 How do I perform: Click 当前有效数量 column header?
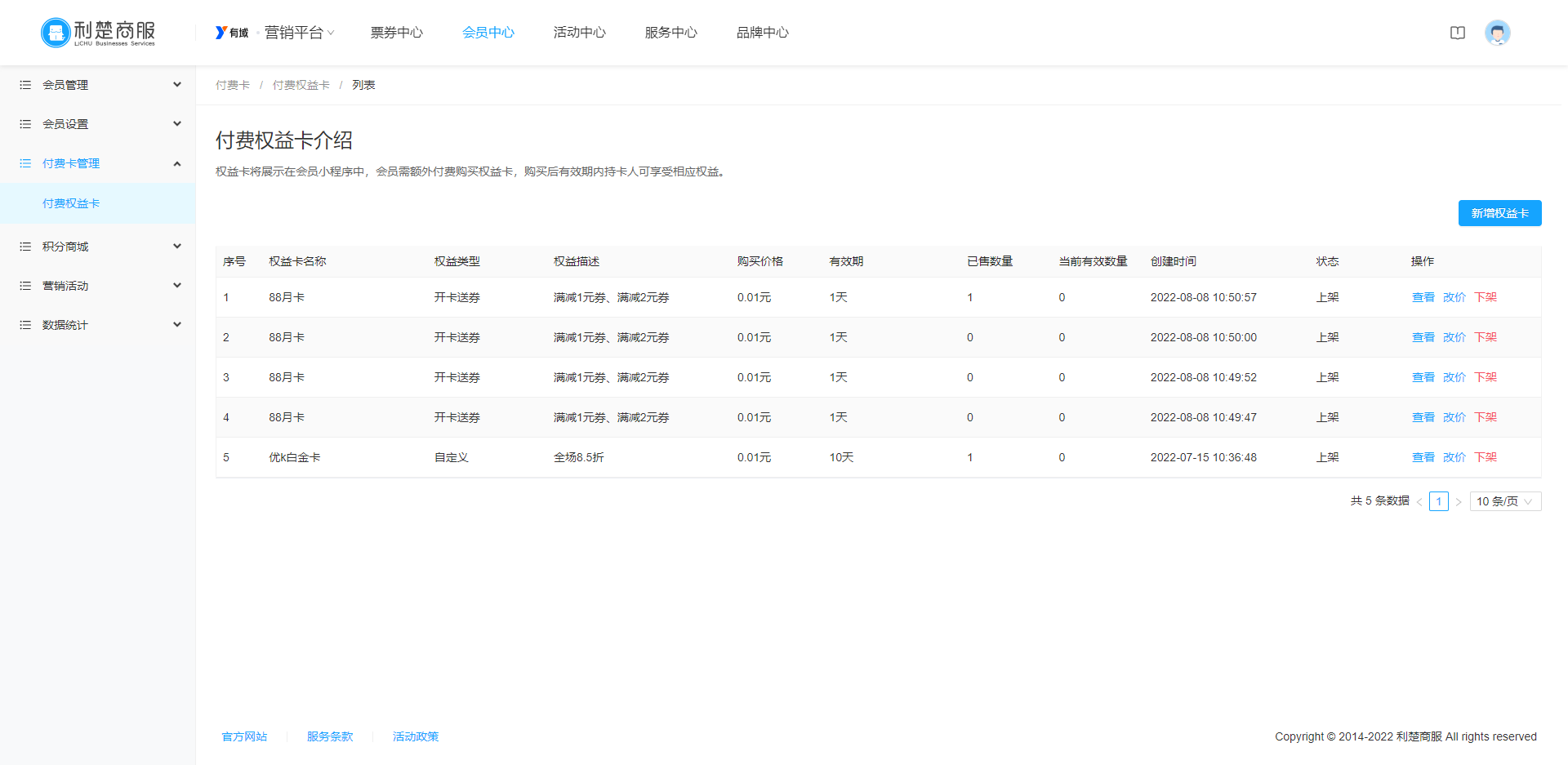[1094, 261]
